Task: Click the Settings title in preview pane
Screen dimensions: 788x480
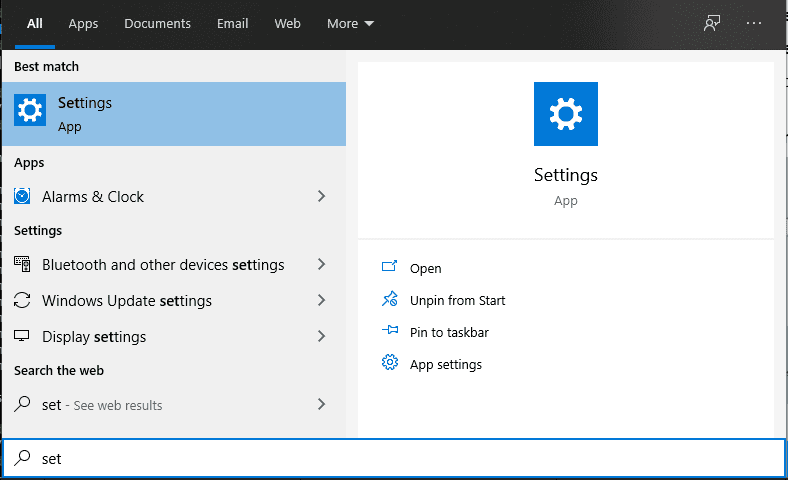Action: [565, 175]
